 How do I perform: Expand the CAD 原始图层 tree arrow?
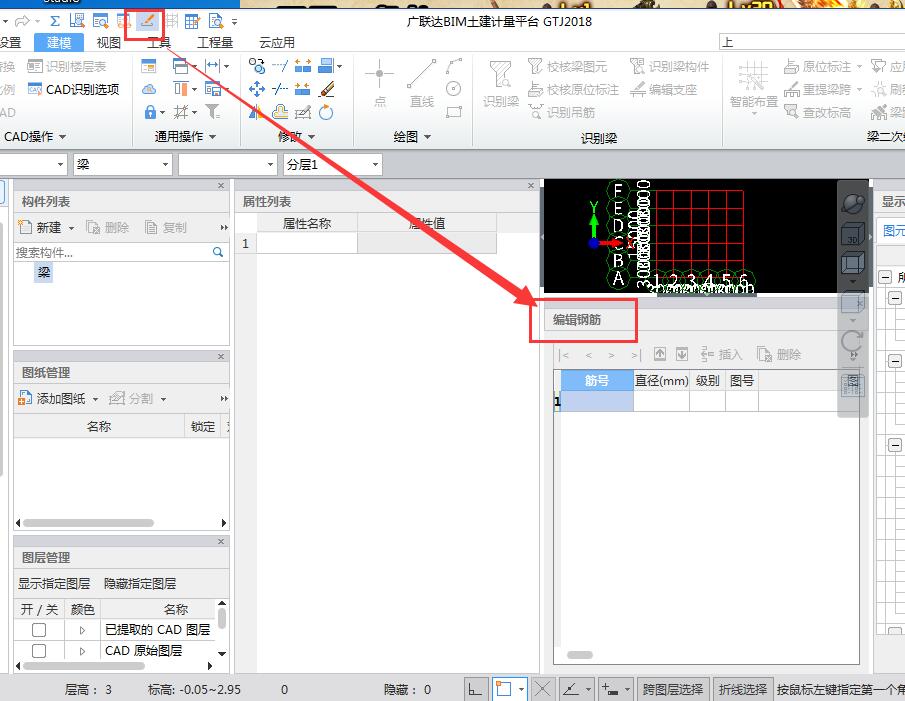pyautogui.click(x=83, y=651)
